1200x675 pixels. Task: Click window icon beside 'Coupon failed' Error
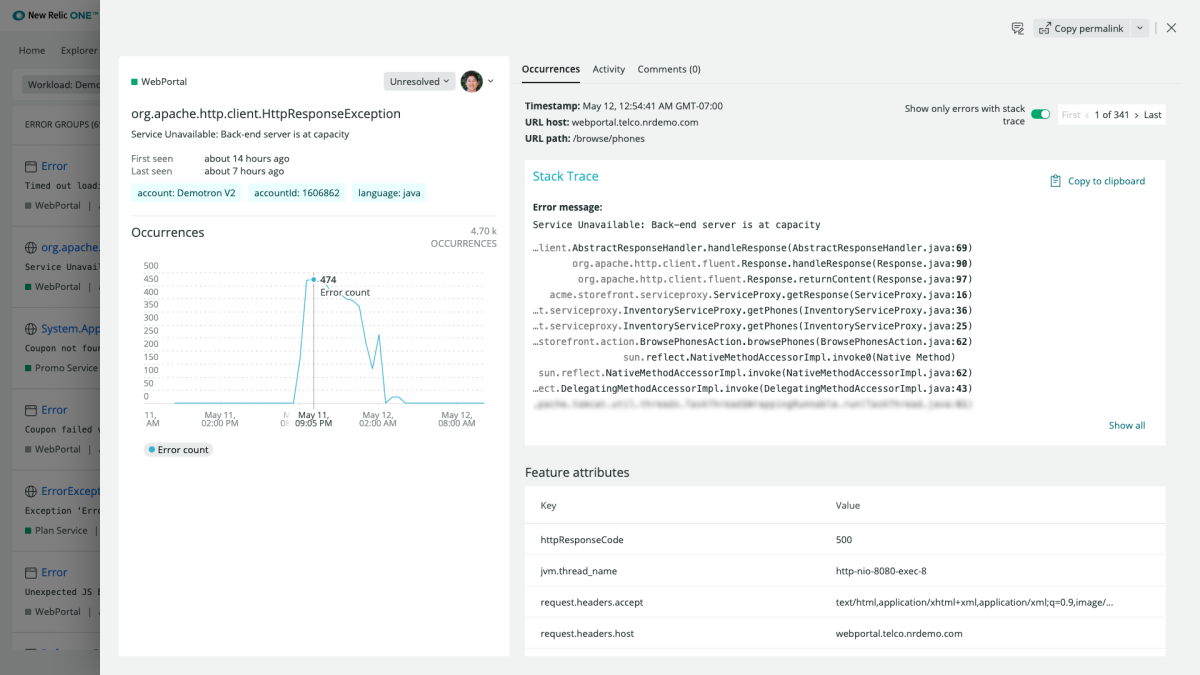coord(31,410)
